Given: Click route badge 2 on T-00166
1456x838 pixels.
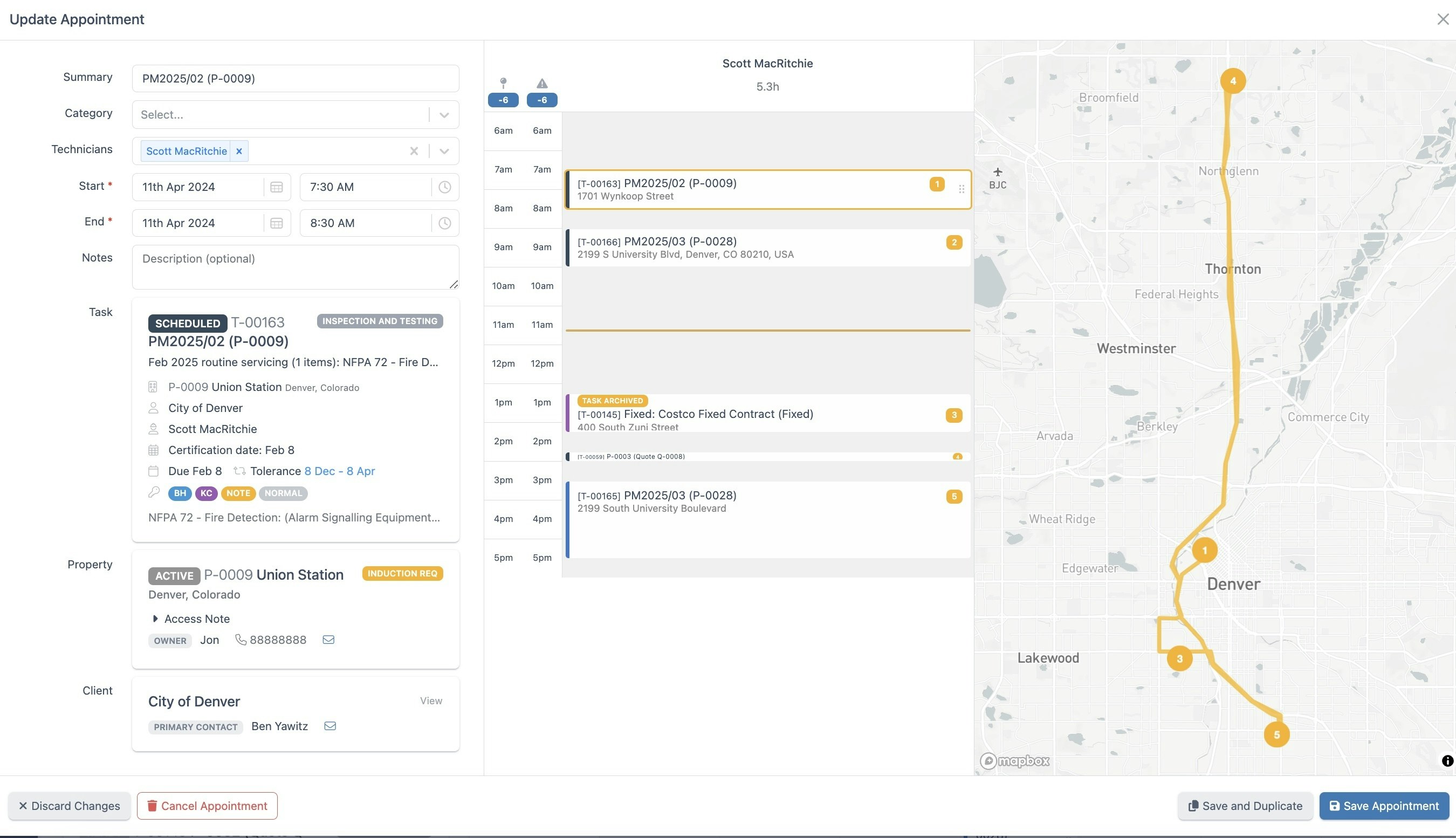Looking at the screenshot, I should [x=953, y=242].
